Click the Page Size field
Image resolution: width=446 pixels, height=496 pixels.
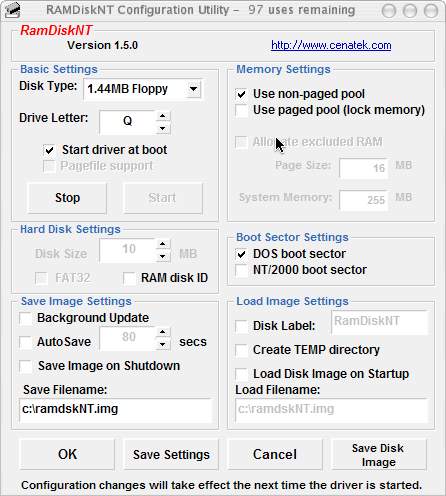tap(364, 168)
